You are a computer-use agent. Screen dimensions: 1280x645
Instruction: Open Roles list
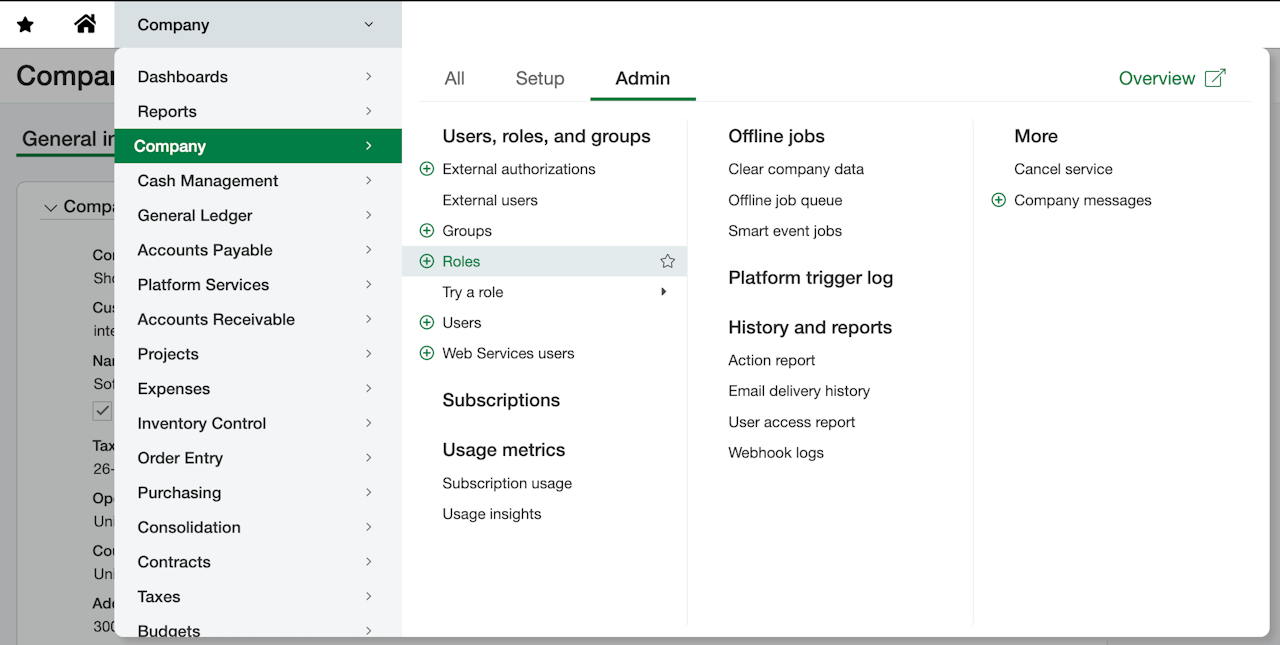pyautogui.click(x=461, y=261)
